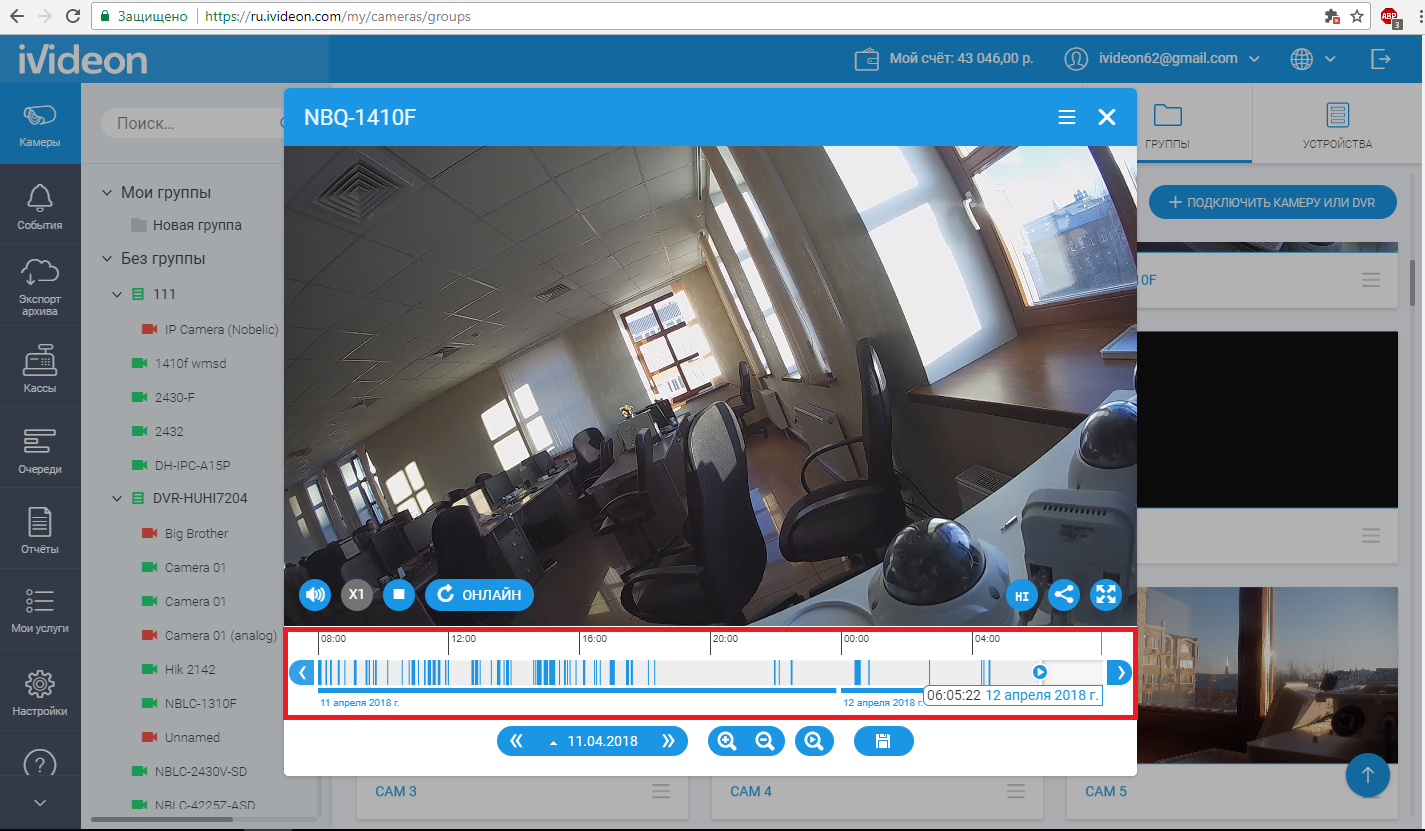Viewport: 1425px width, 831px height.
Task: Open the NBQ-1410F player hamburger menu
Action: 1067,117
